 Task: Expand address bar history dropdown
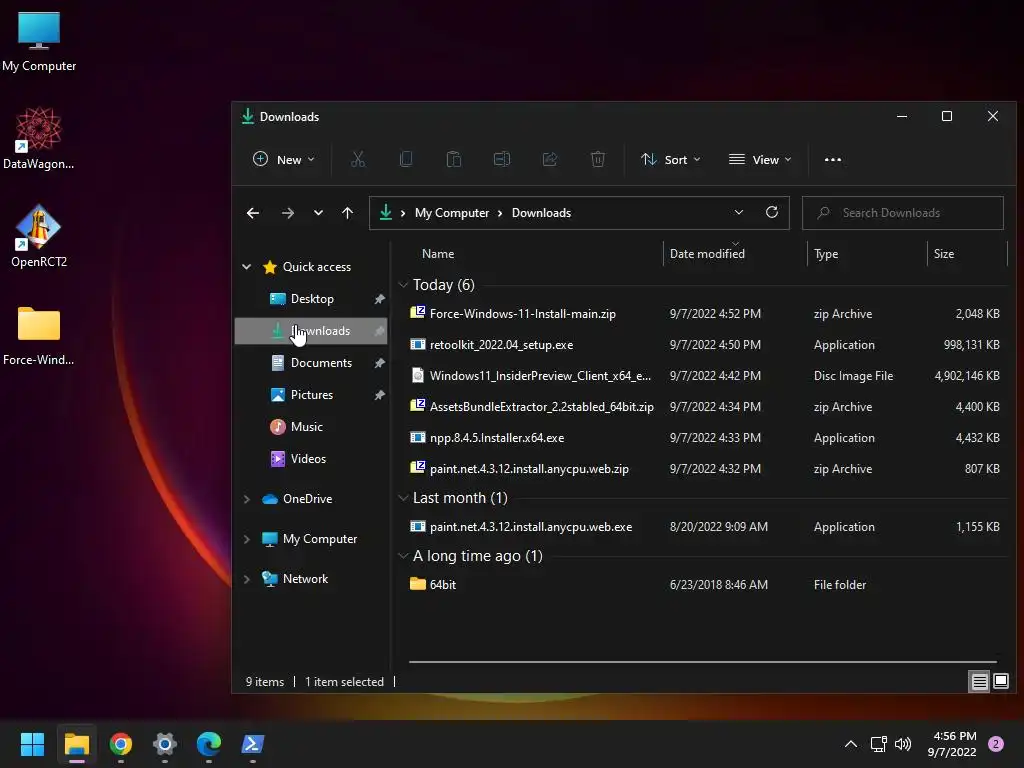[x=739, y=212]
